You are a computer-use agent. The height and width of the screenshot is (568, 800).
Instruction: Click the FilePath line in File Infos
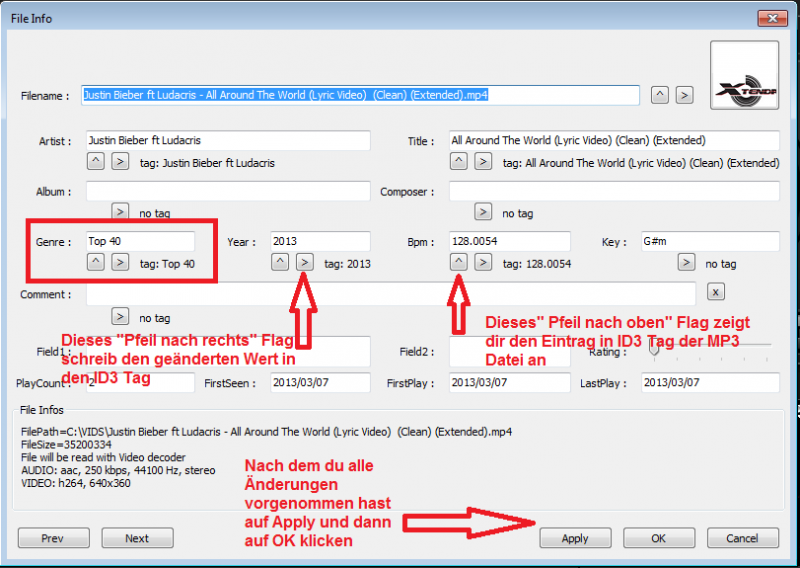(x=266, y=432)
